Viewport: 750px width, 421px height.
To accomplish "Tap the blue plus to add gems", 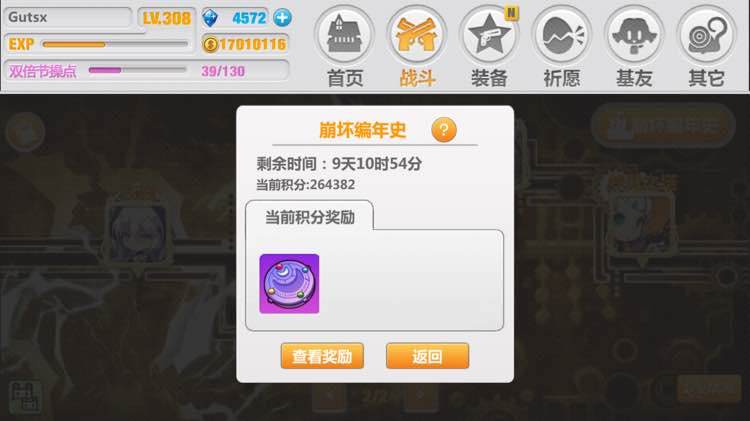I will pyautogui.click(x=282, y=18).
